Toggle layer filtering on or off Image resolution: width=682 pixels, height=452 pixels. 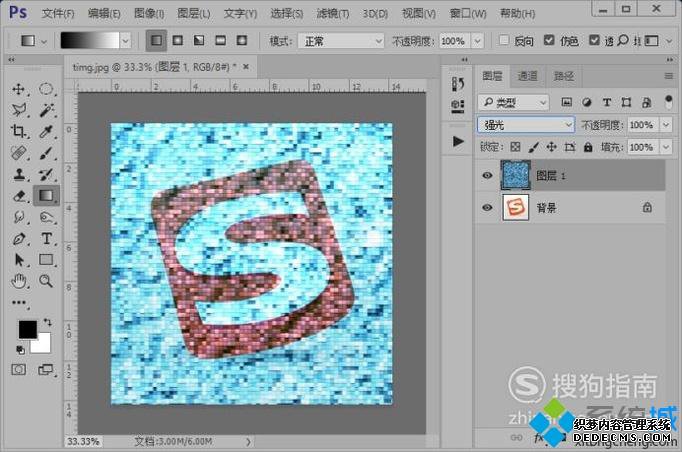tap(669, 102)
